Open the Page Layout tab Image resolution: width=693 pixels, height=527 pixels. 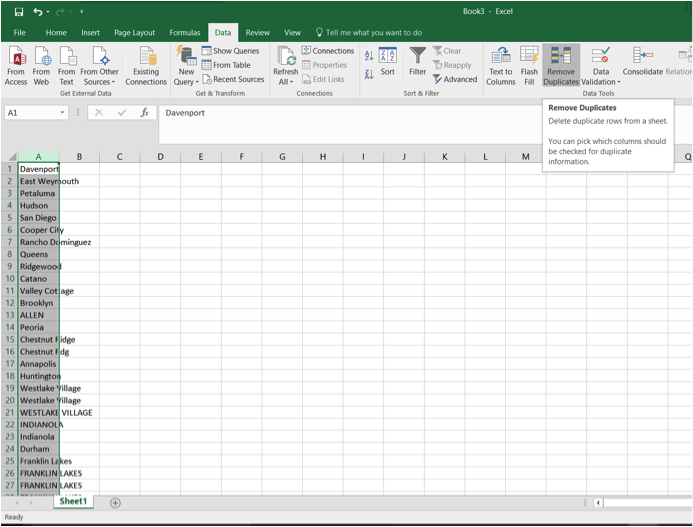(134, 33)
